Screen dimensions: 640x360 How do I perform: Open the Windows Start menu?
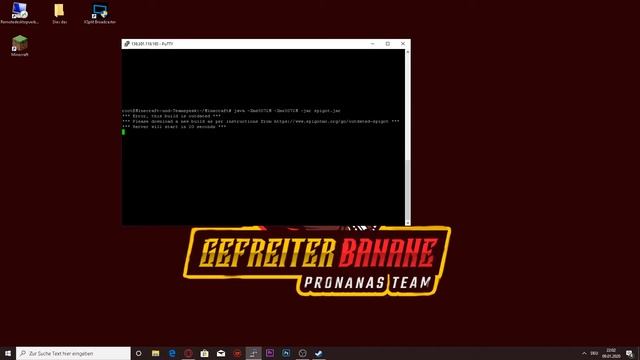click(8, 353)
